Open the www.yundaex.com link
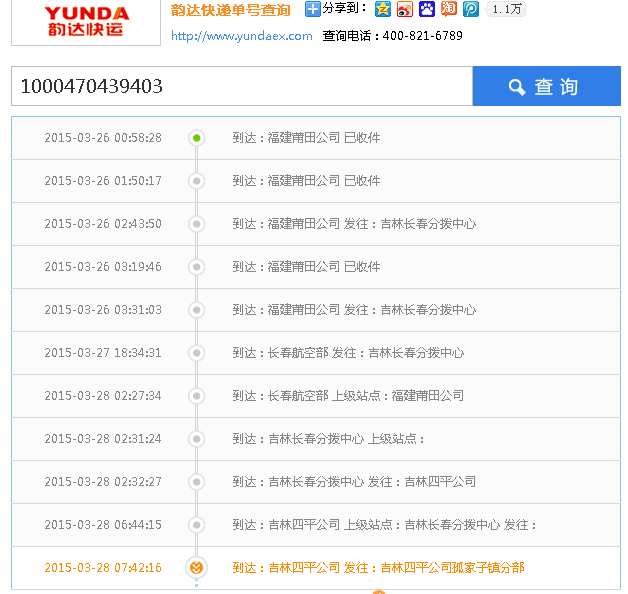The width and height of the screenshot is (628, 594). (241, 36)
